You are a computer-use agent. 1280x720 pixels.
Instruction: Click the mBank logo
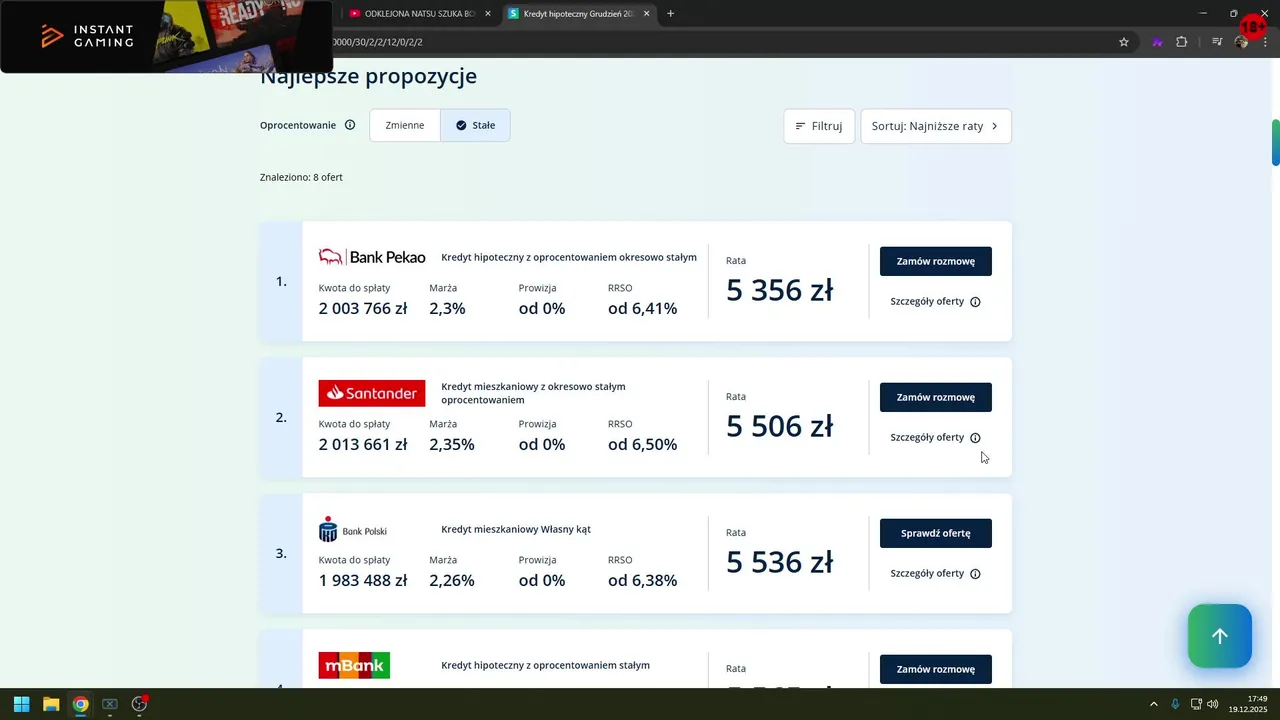coord(354,666)
